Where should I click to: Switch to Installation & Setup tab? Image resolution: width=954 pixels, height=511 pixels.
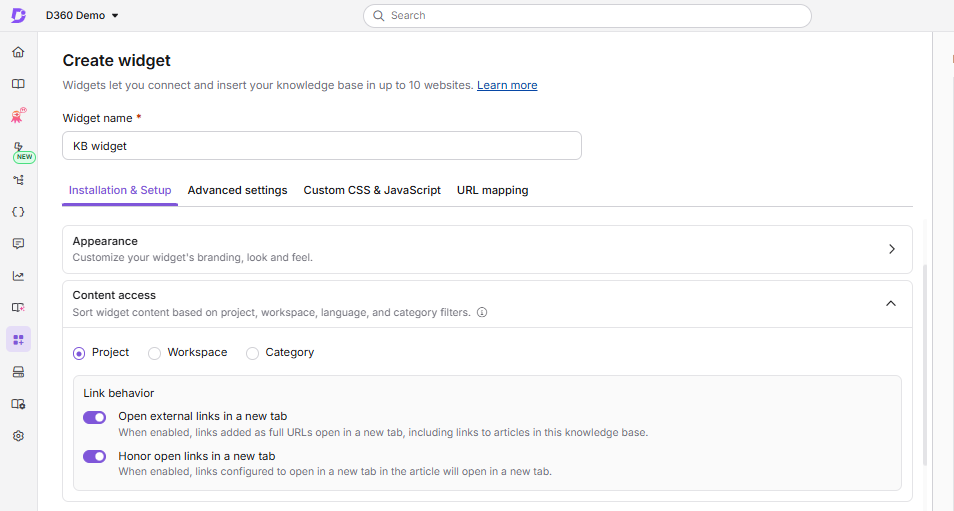pyautogui.click(x=120, y=190)
